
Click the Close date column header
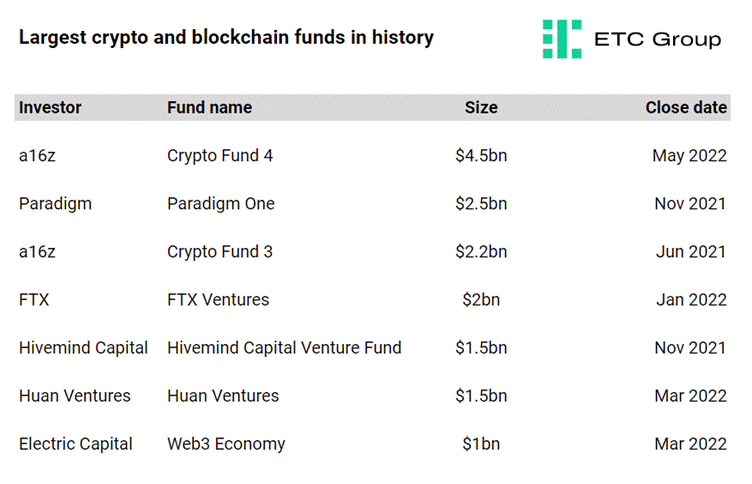(x=686, y=107)
